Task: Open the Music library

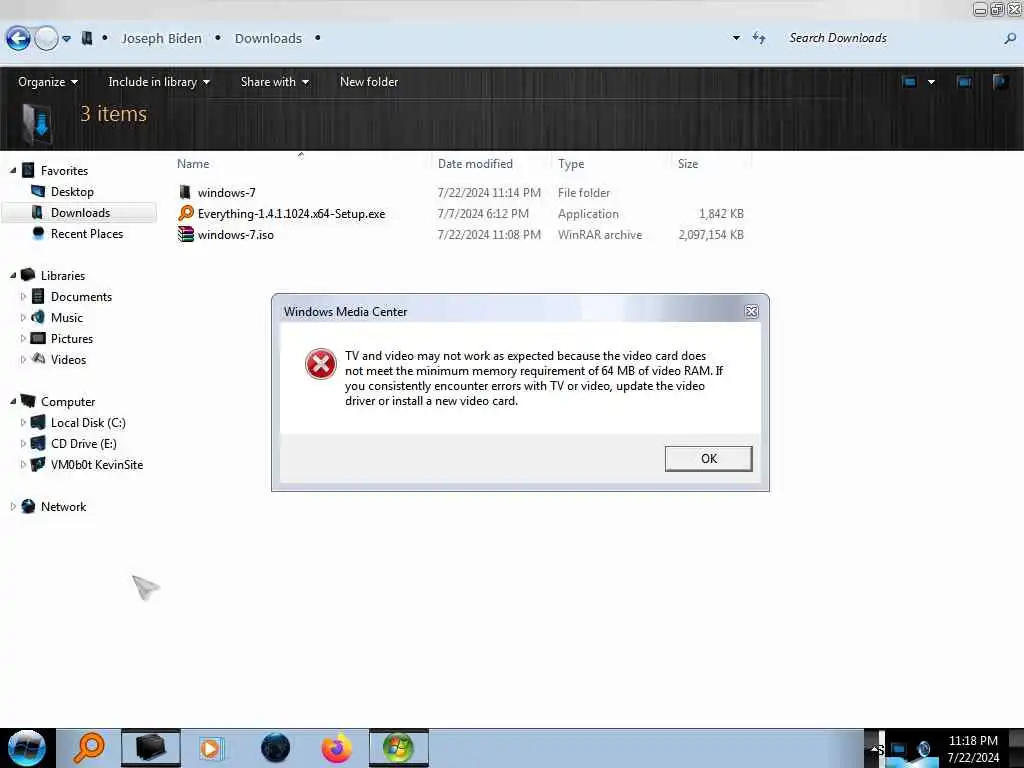Action: pos(67,317)
